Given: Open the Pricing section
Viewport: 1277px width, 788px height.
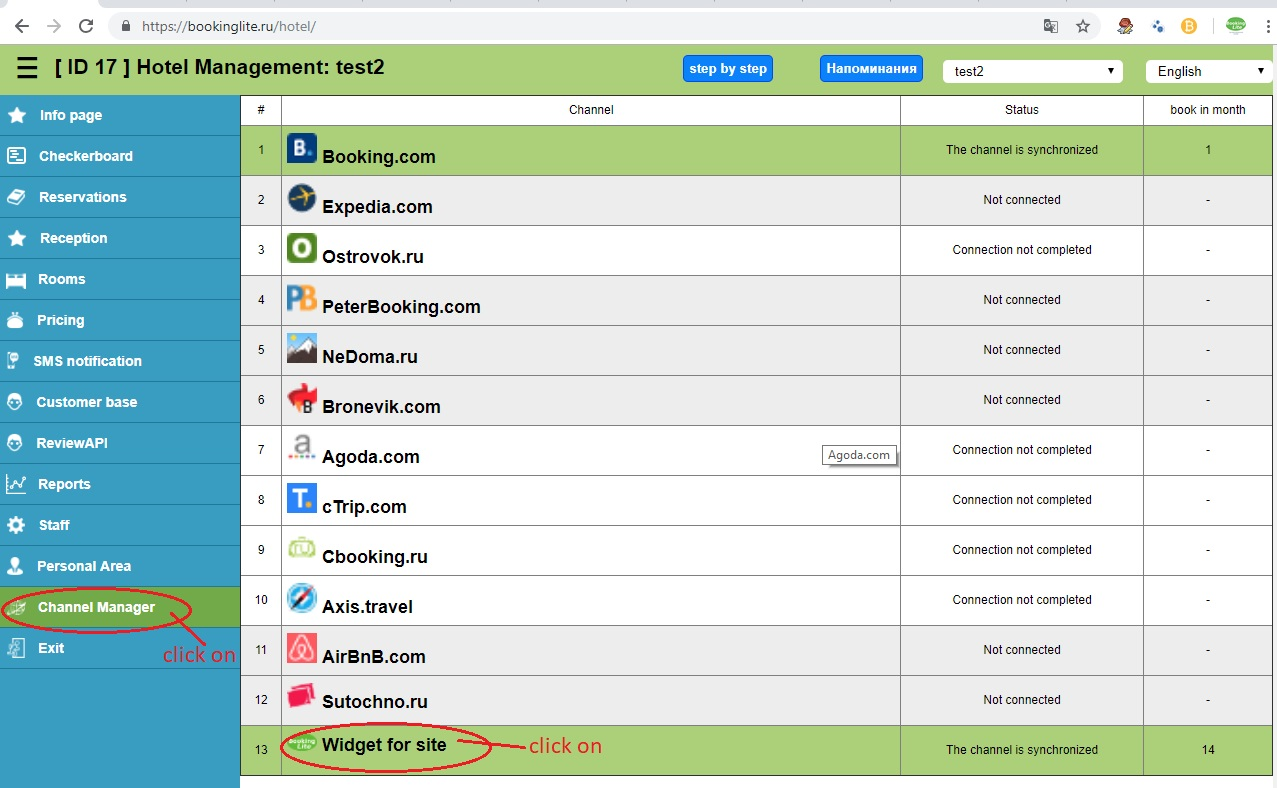Looking at the screenshot, I should click(120, 320).
